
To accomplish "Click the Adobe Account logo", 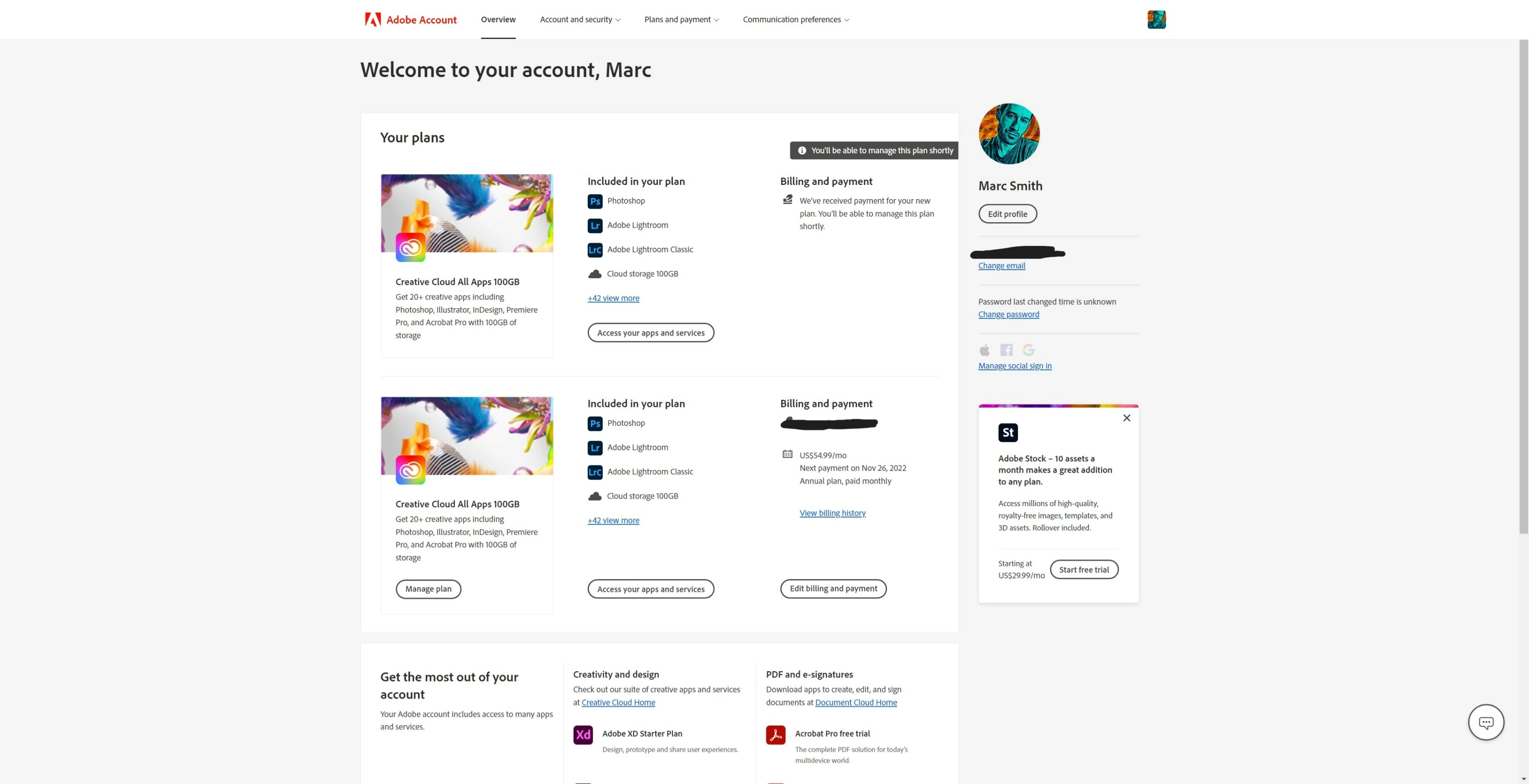I will [x=411, y=20].
